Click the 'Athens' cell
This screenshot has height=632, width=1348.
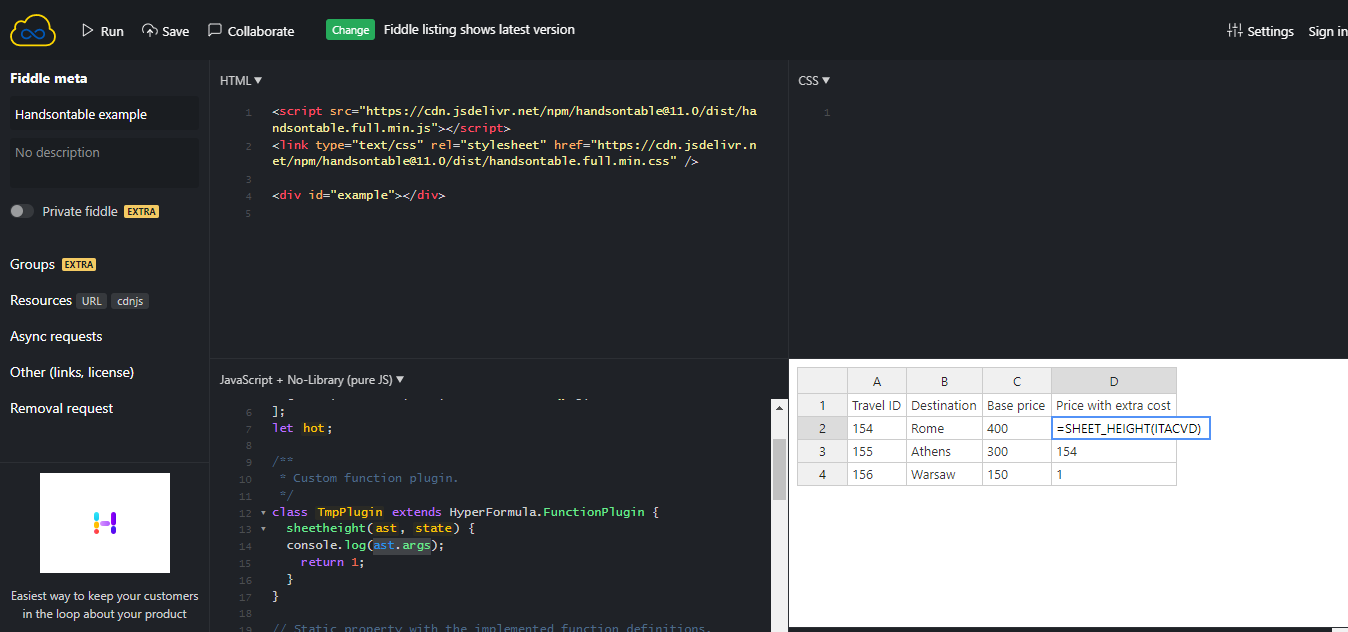coord(944,451)
